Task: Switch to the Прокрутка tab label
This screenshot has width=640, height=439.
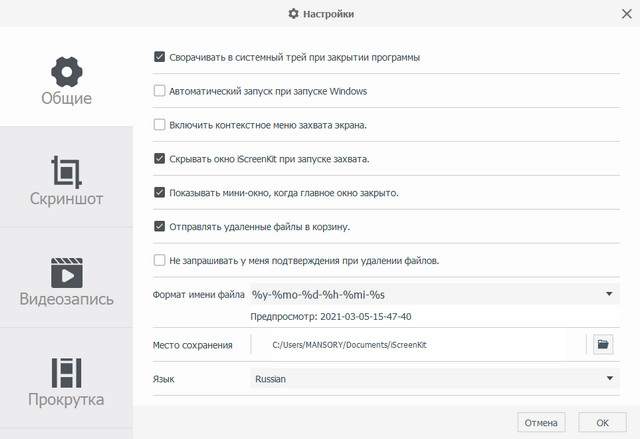Action: pyautogui.click(x=67, y=399)
